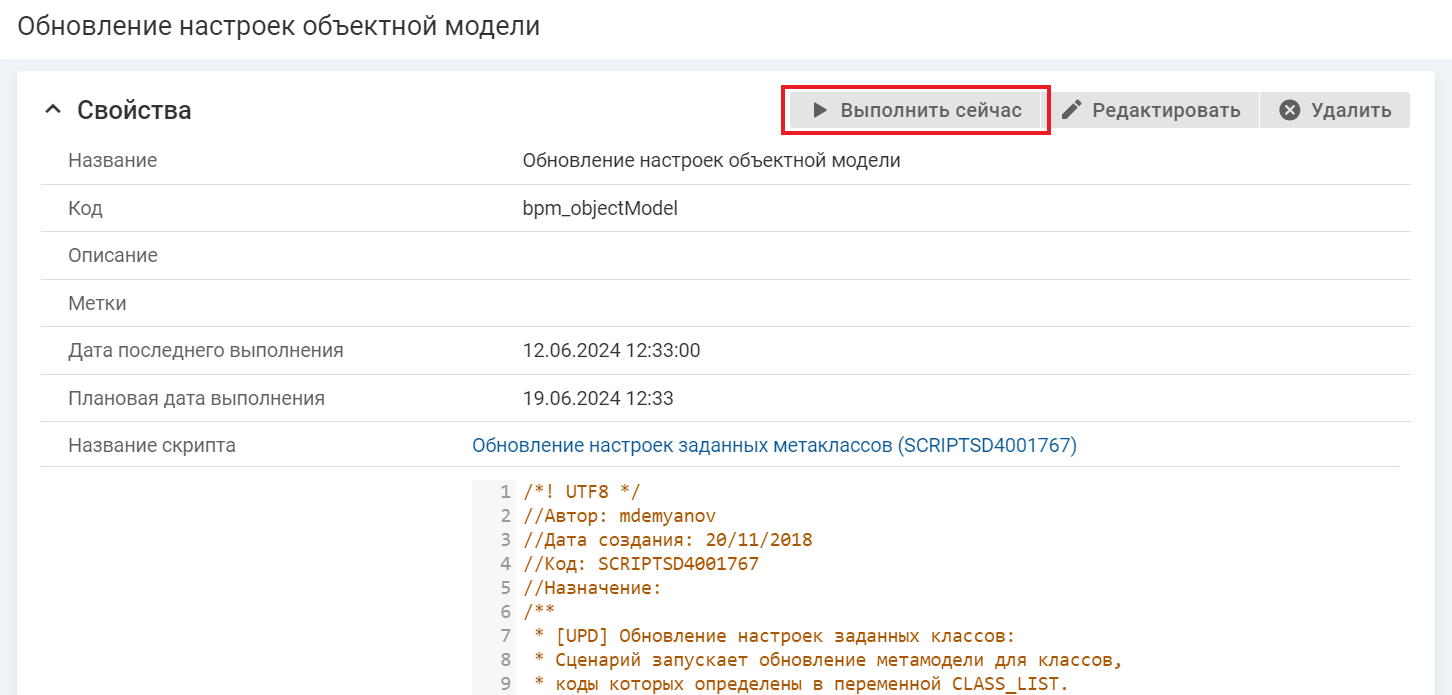The width and height of the screenshot is (1452, 695).
Task: Click the Автор: mdemyanov code line
Action: pyautogui.click(x=619, y=516)
